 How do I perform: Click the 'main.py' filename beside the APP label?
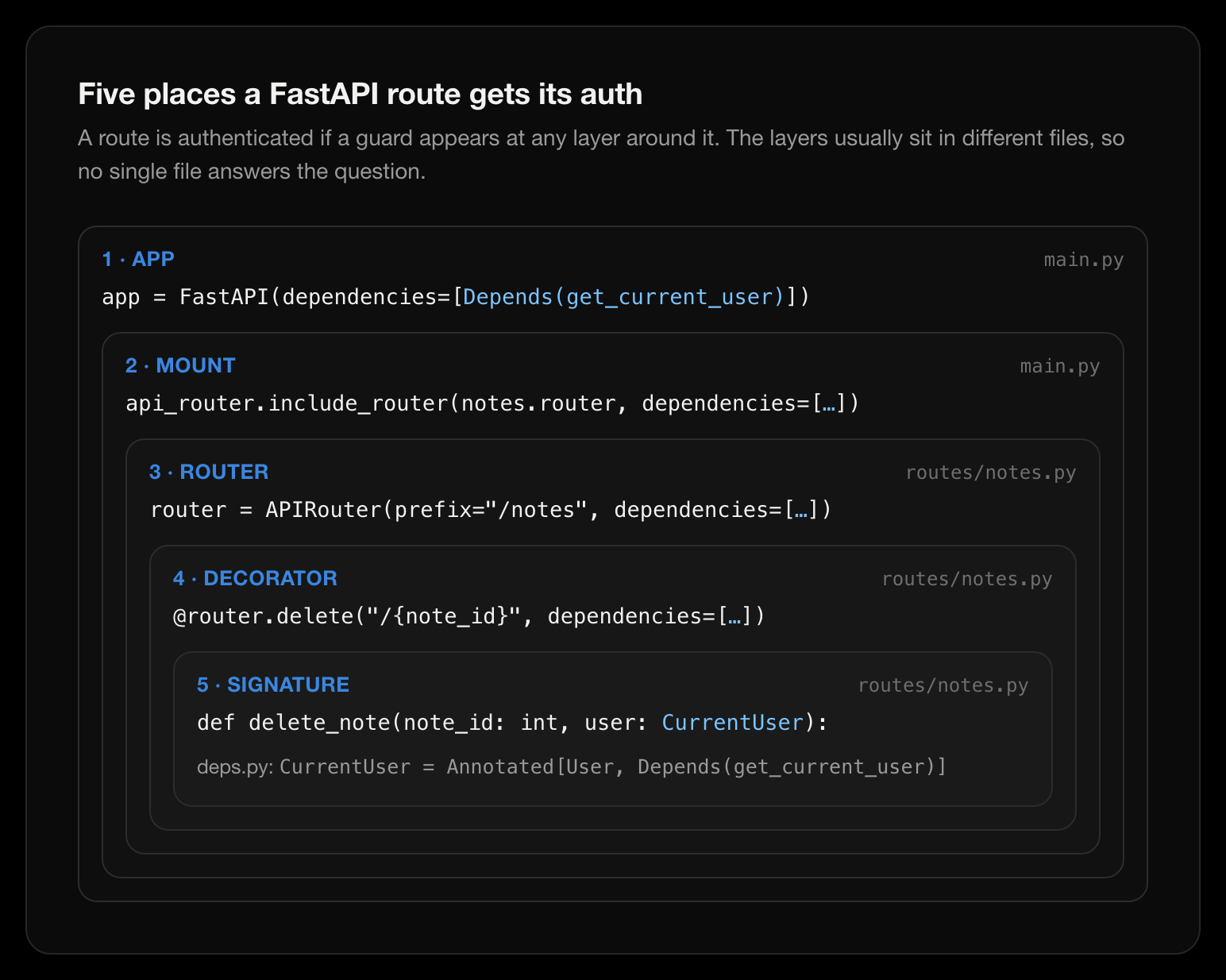[x=1084, y=260]
